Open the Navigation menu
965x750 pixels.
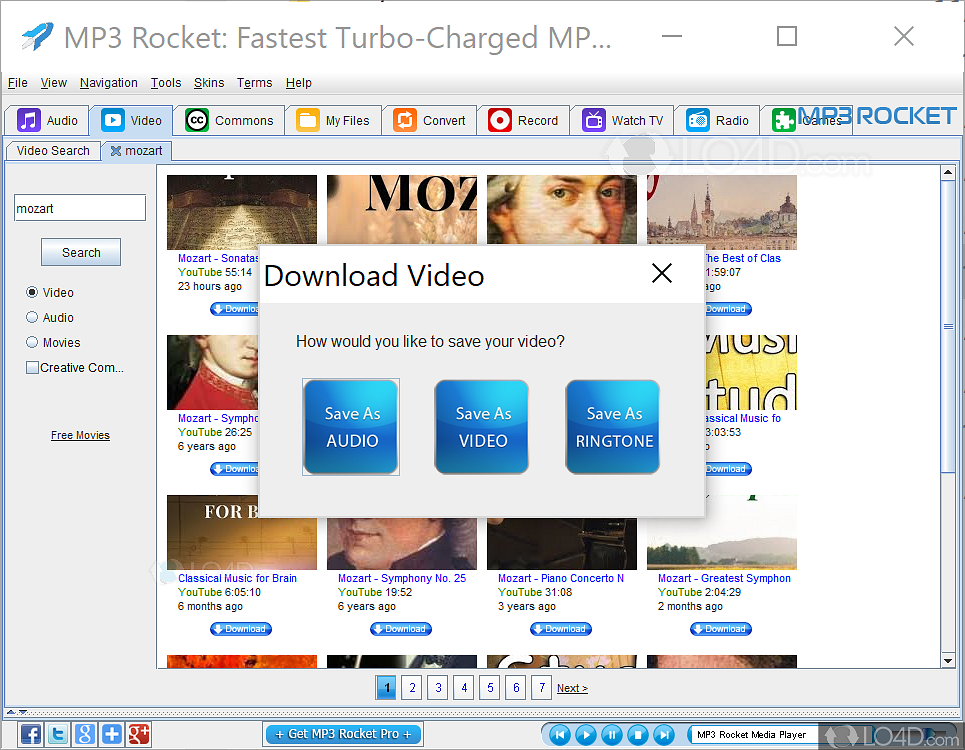pos(108,82)
